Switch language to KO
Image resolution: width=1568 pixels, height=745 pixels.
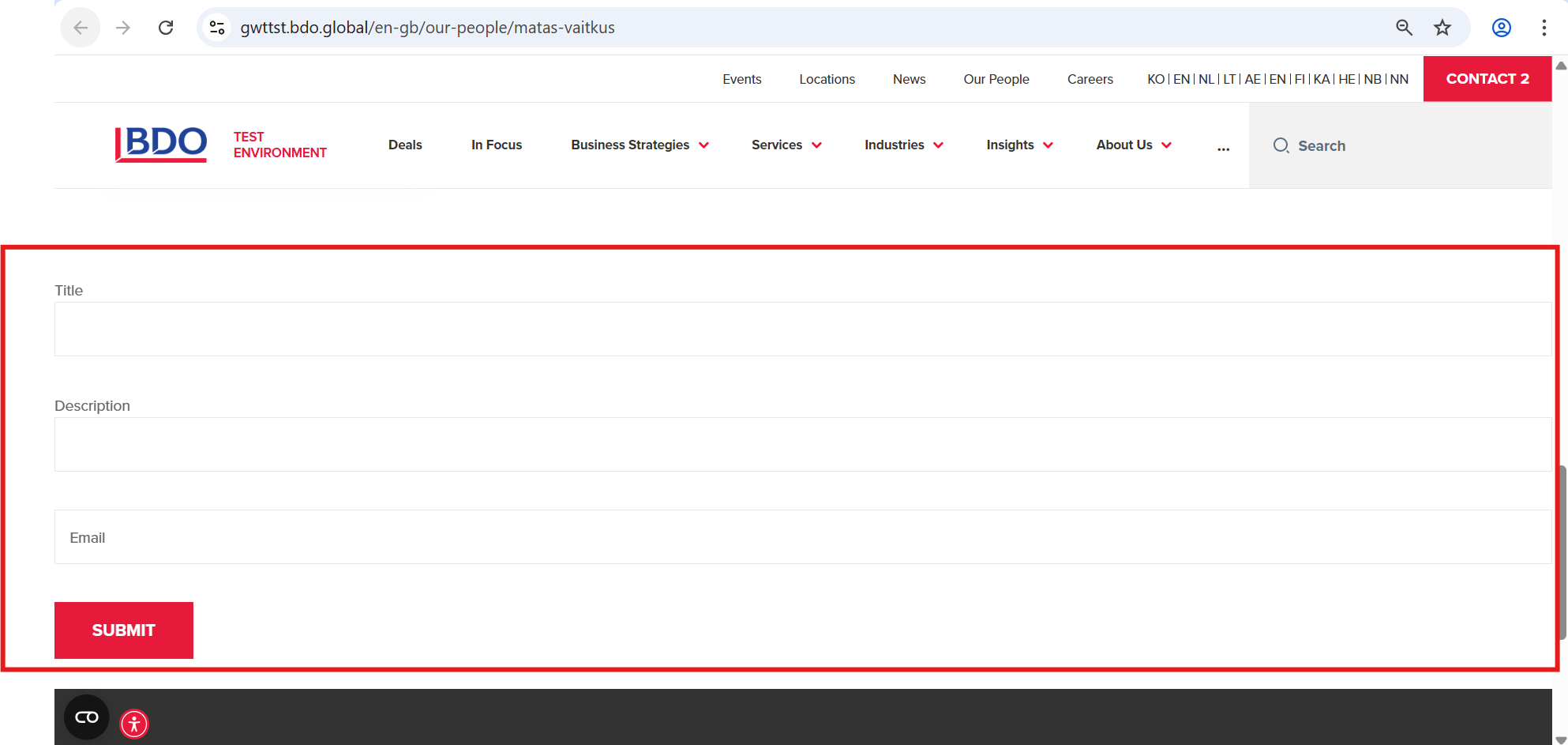click(1156, 79)
